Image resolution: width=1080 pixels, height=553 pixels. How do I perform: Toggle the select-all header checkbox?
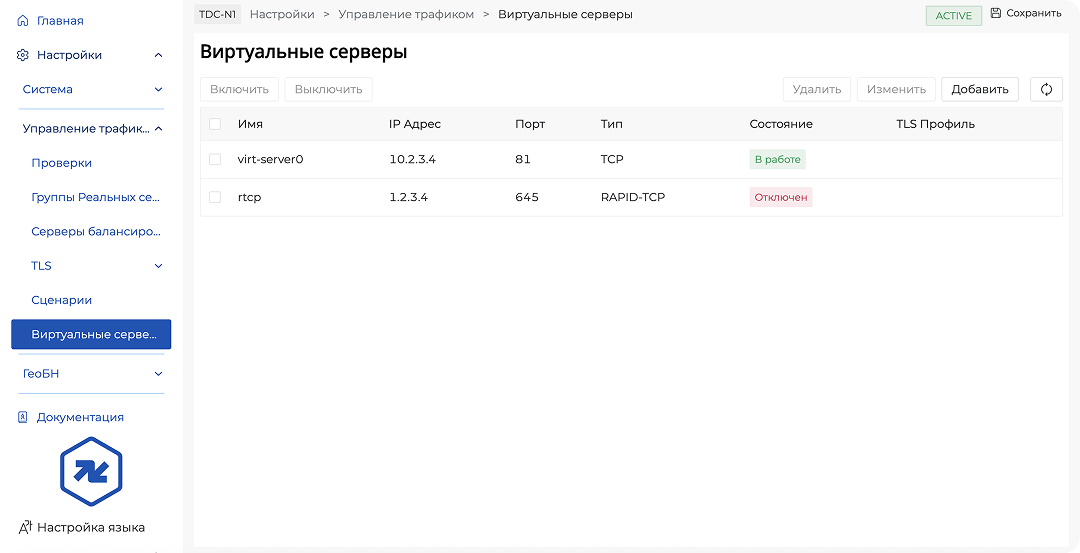[x=215, y=124]
